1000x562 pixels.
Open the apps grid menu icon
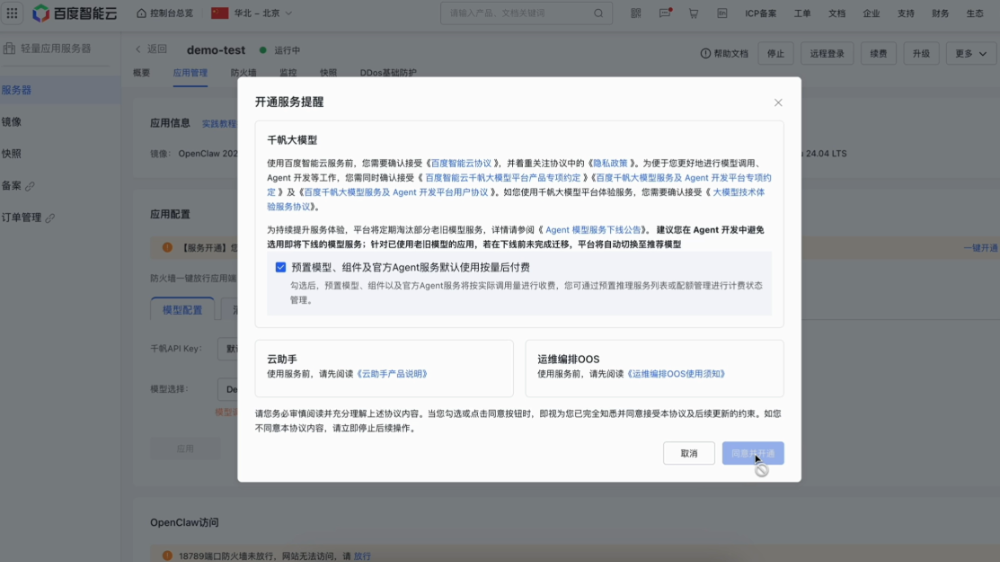pyautogui.click(x=12, y=13)
